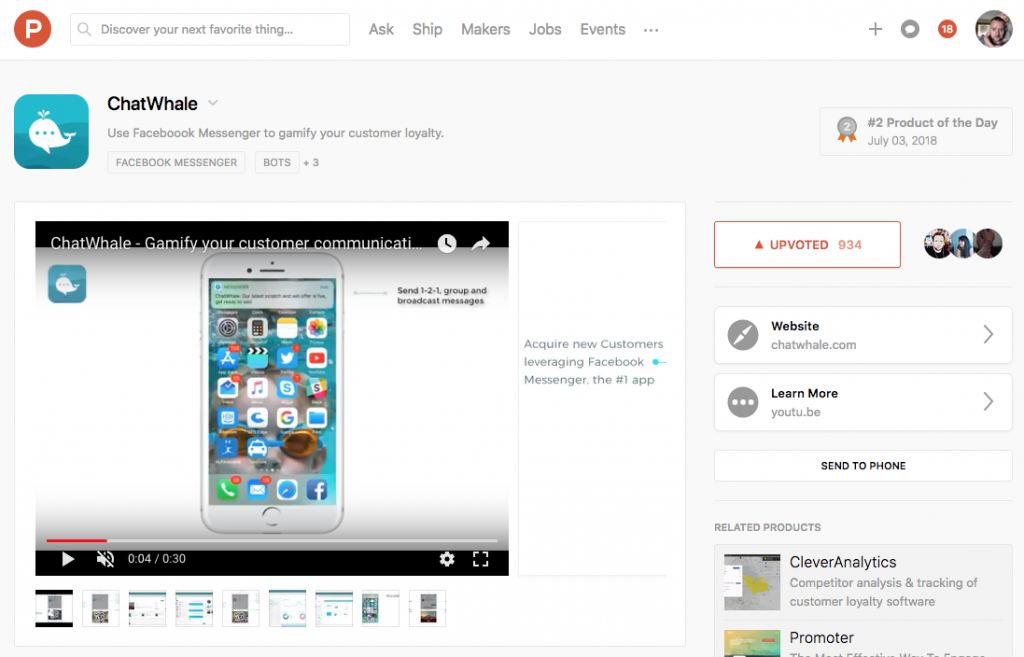Open the ChatWhale video title link
The image size is (1024, 657).
click(x=236, y=243)
